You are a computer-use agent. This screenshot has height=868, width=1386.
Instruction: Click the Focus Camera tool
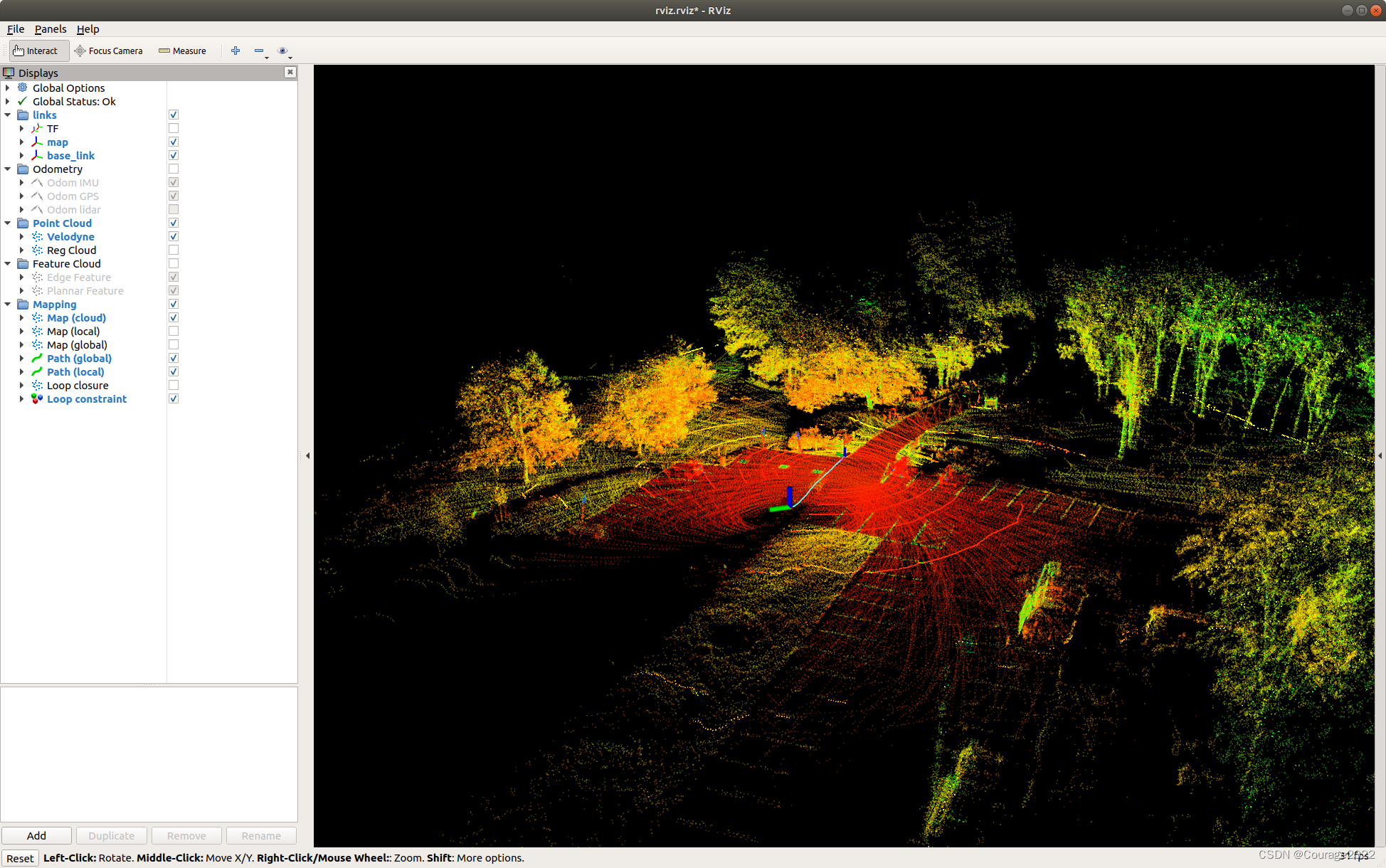click(108, 51)
